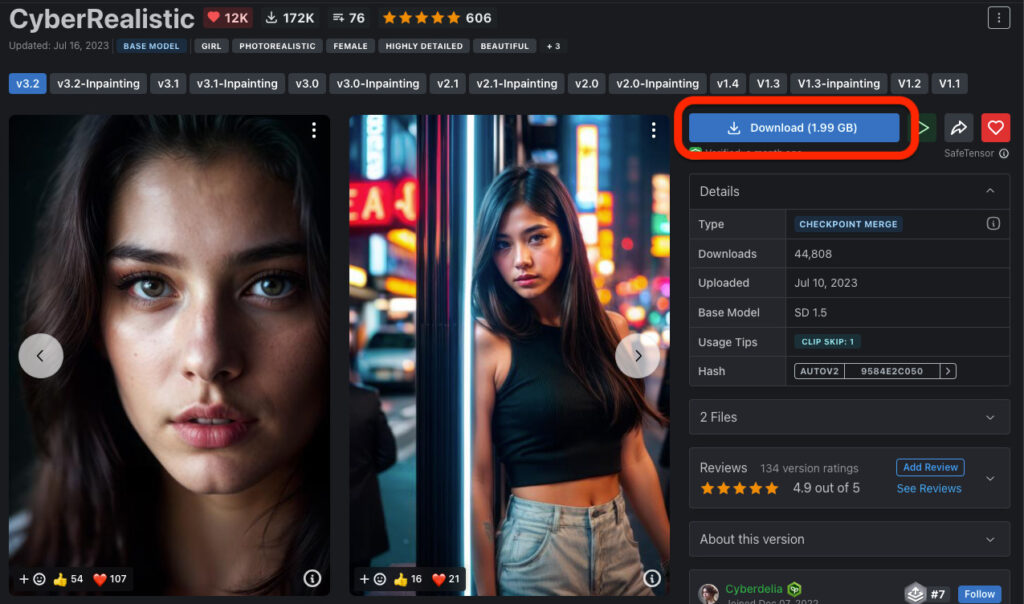Switch to the v1.4 version tab
The height and width of the screenshot is (604, 1024).
728,84
